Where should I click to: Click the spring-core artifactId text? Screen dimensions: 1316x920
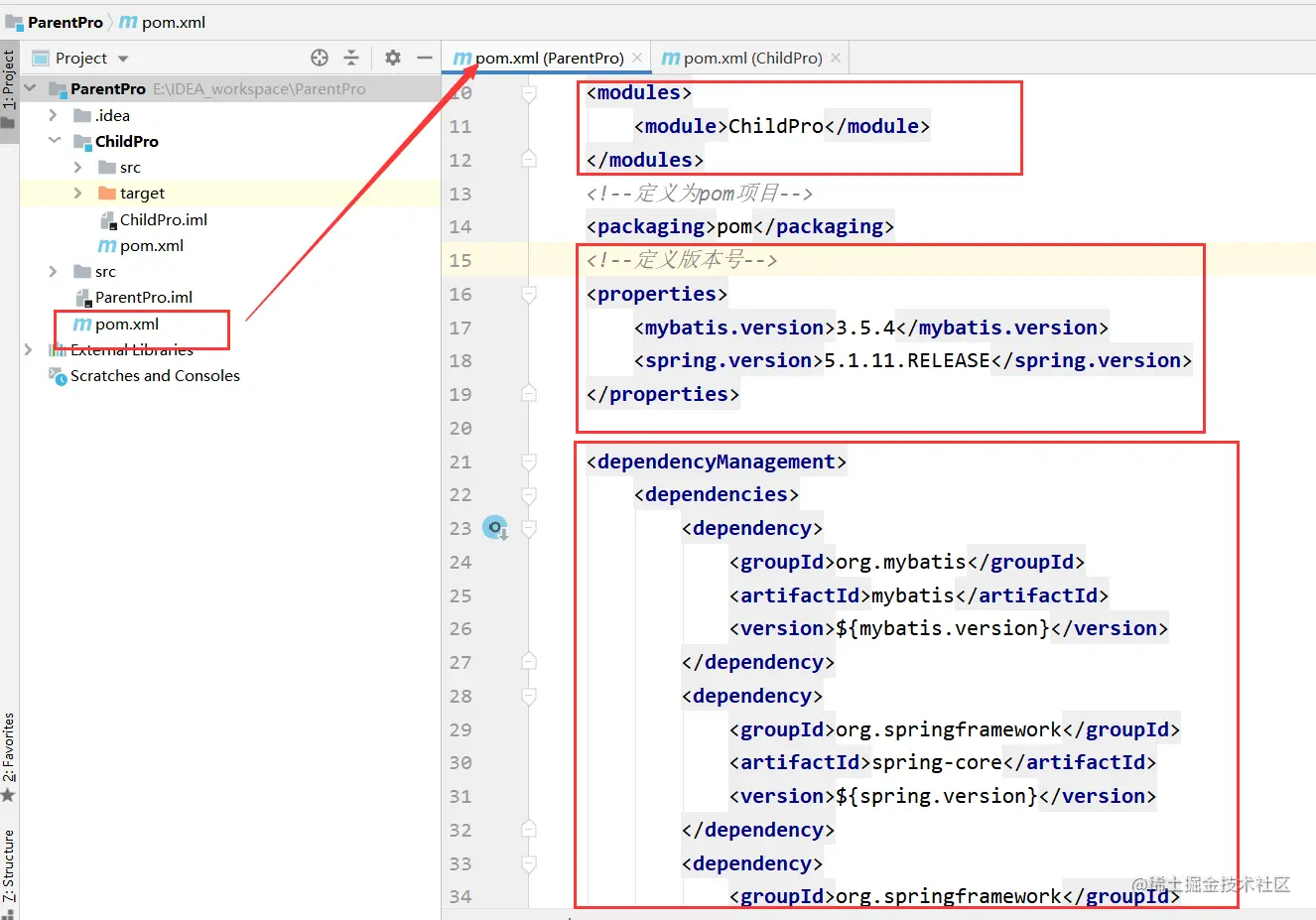tap(937, 762)
